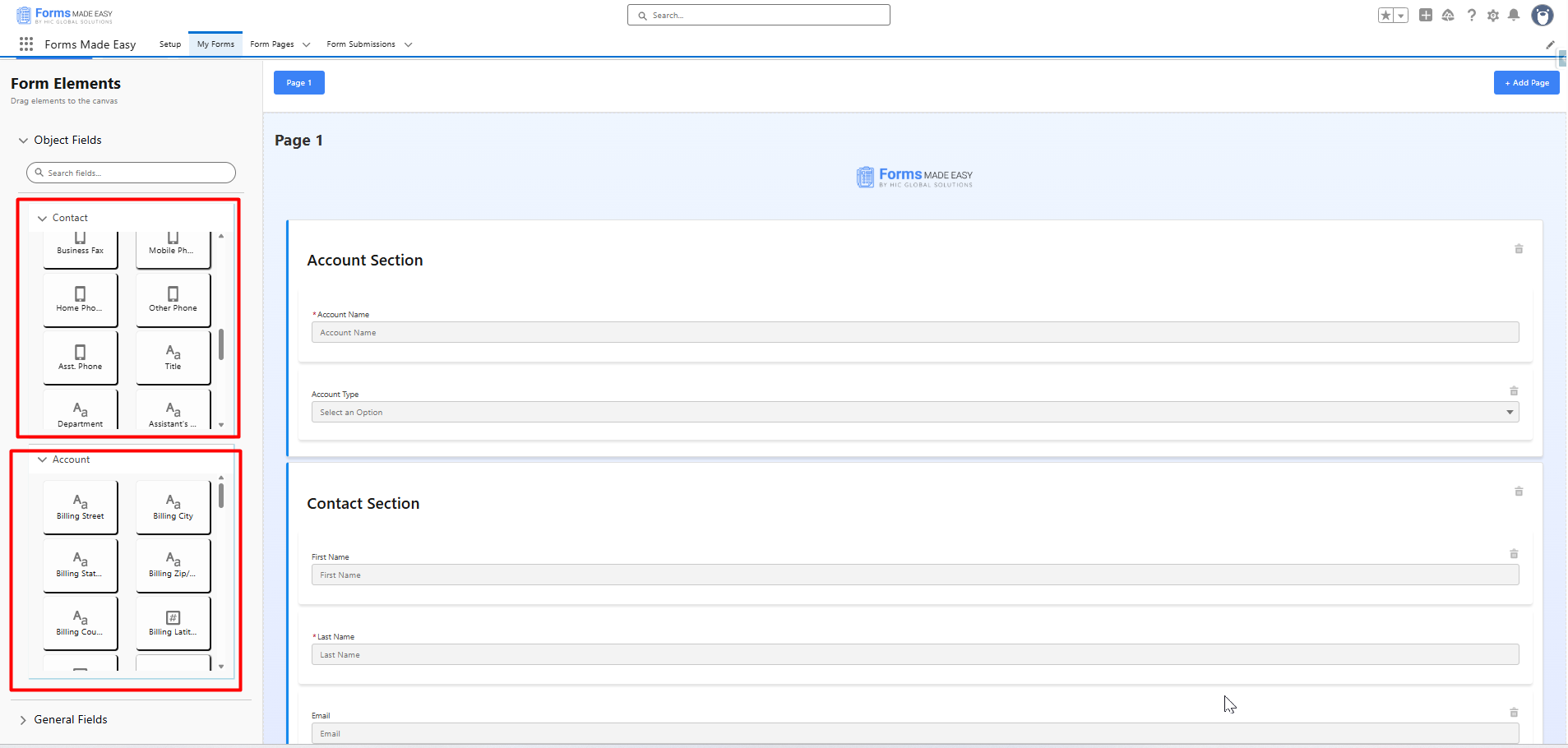The image size is (1568, 748).
Task: Click the global Search box
Action: pos(759,15)
